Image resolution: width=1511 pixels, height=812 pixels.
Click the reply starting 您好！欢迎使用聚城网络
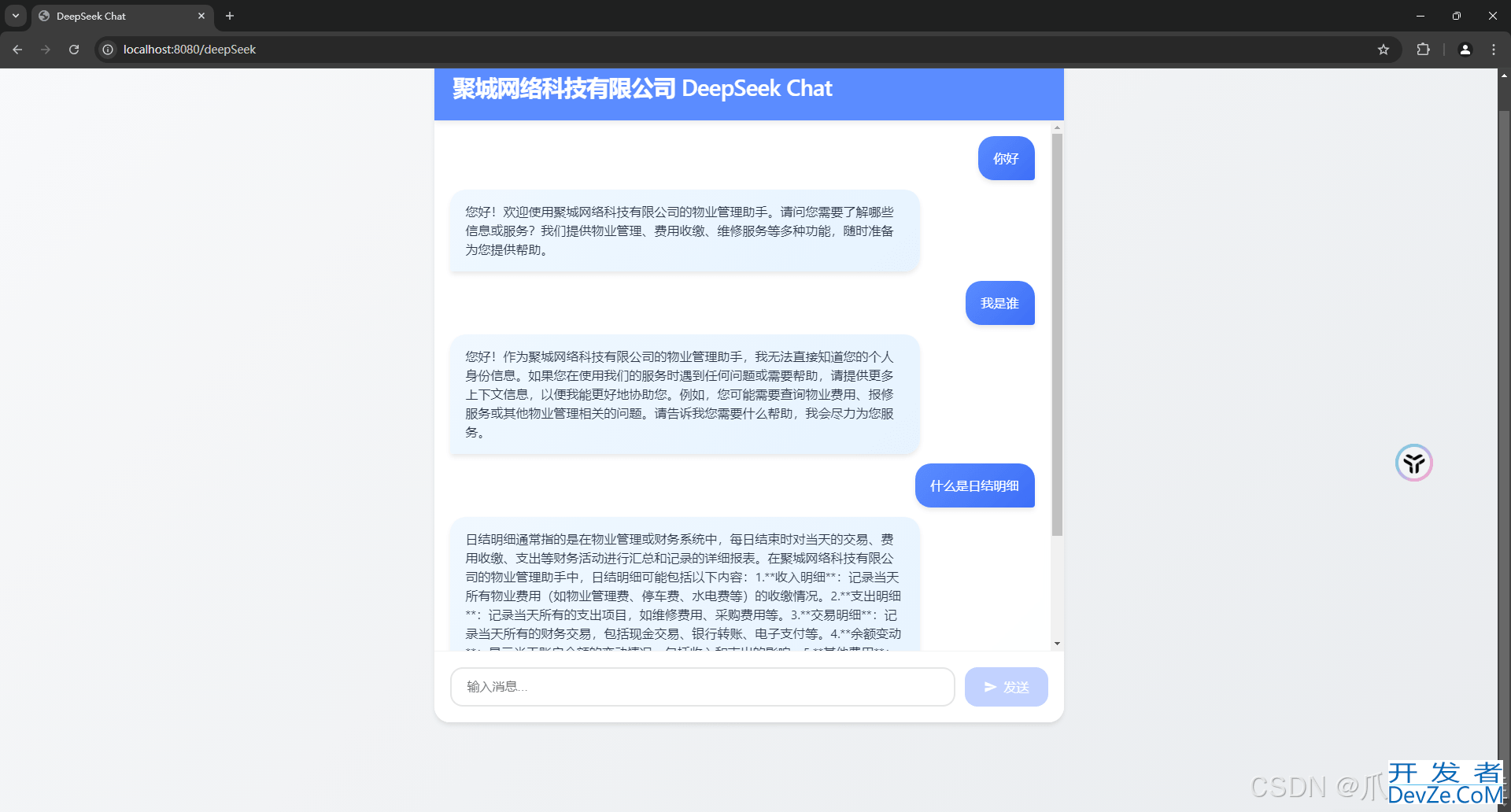coord(685,231)
